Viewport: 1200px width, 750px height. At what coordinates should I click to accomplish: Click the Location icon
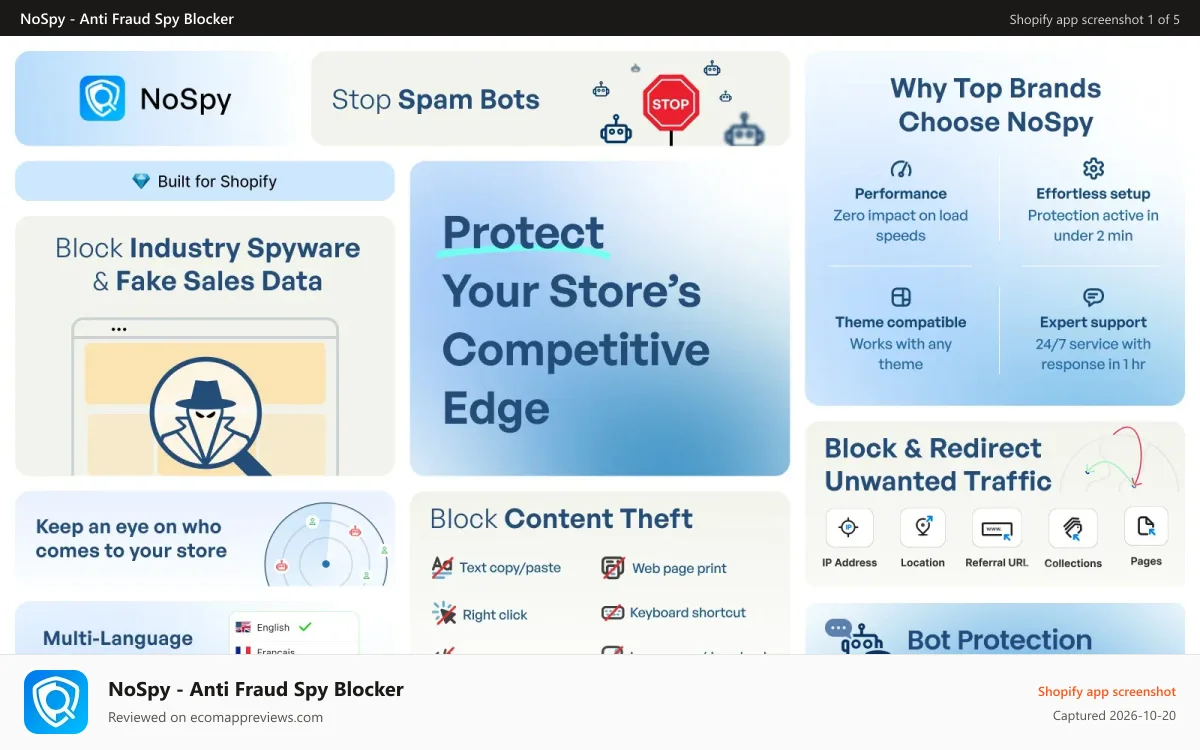[922, 527]
